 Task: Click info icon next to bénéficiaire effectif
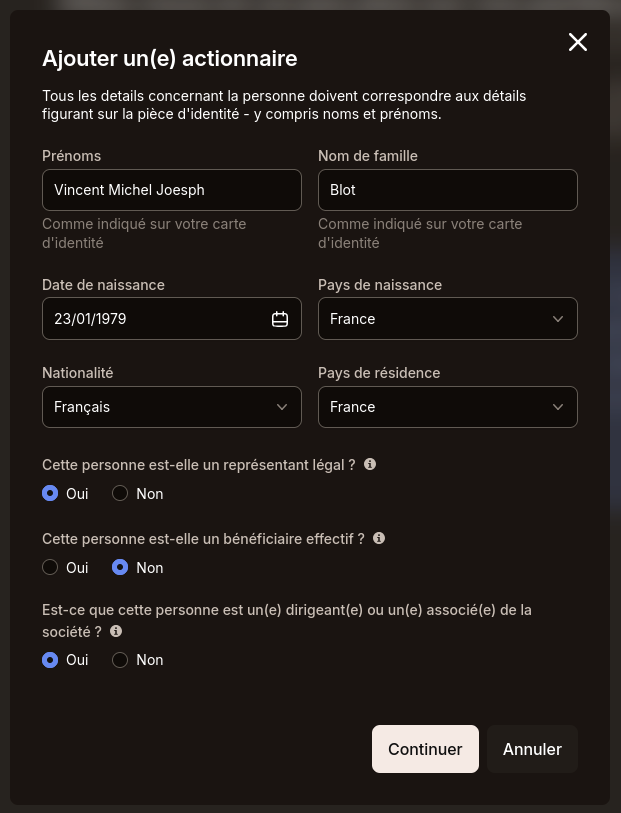379,538
